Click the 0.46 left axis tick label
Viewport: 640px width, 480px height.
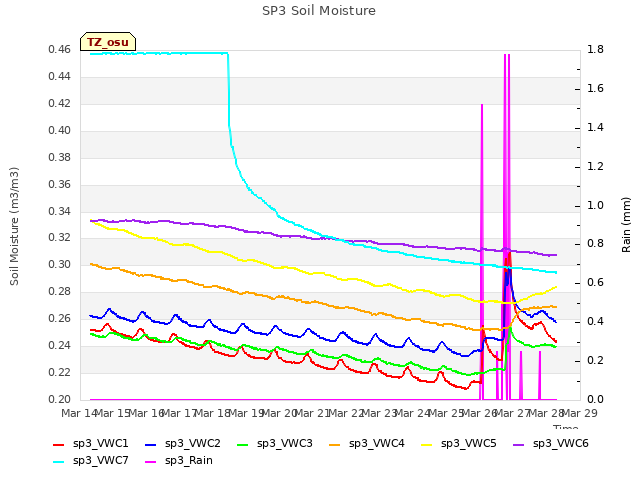60,50
